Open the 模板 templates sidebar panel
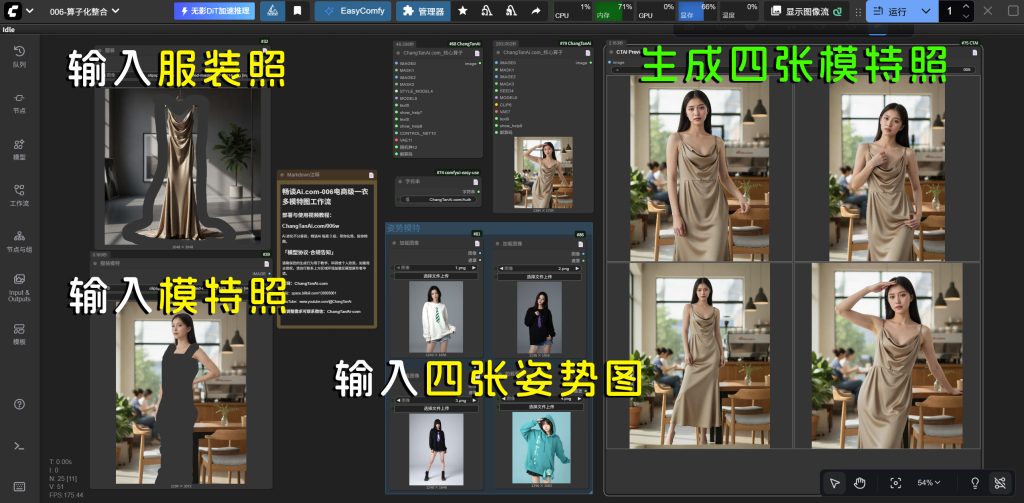The image size is (1024, 503). tap(19, 334)
